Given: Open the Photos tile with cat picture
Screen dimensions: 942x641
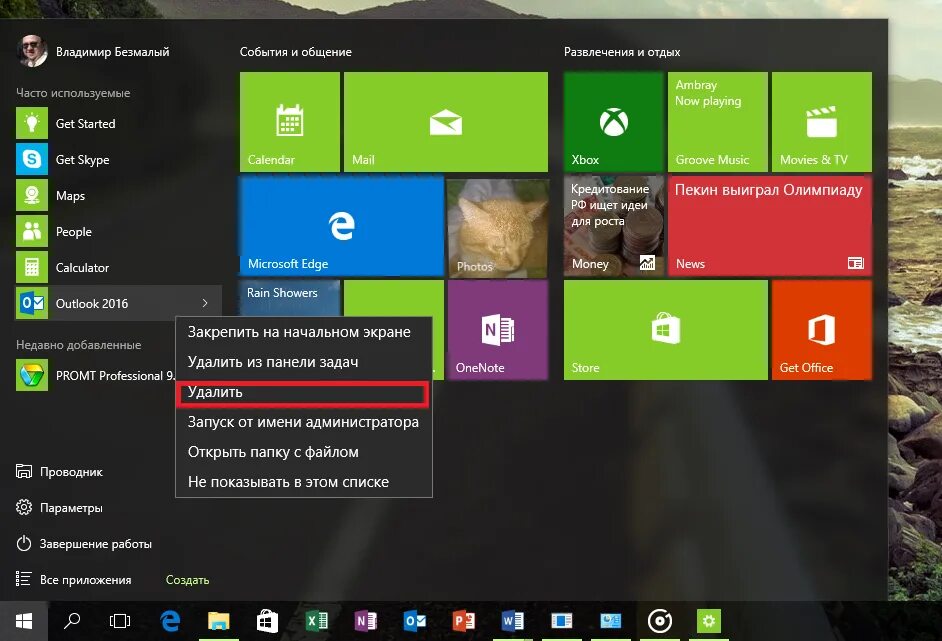Looking at the screenshot, I should point(497,227).
